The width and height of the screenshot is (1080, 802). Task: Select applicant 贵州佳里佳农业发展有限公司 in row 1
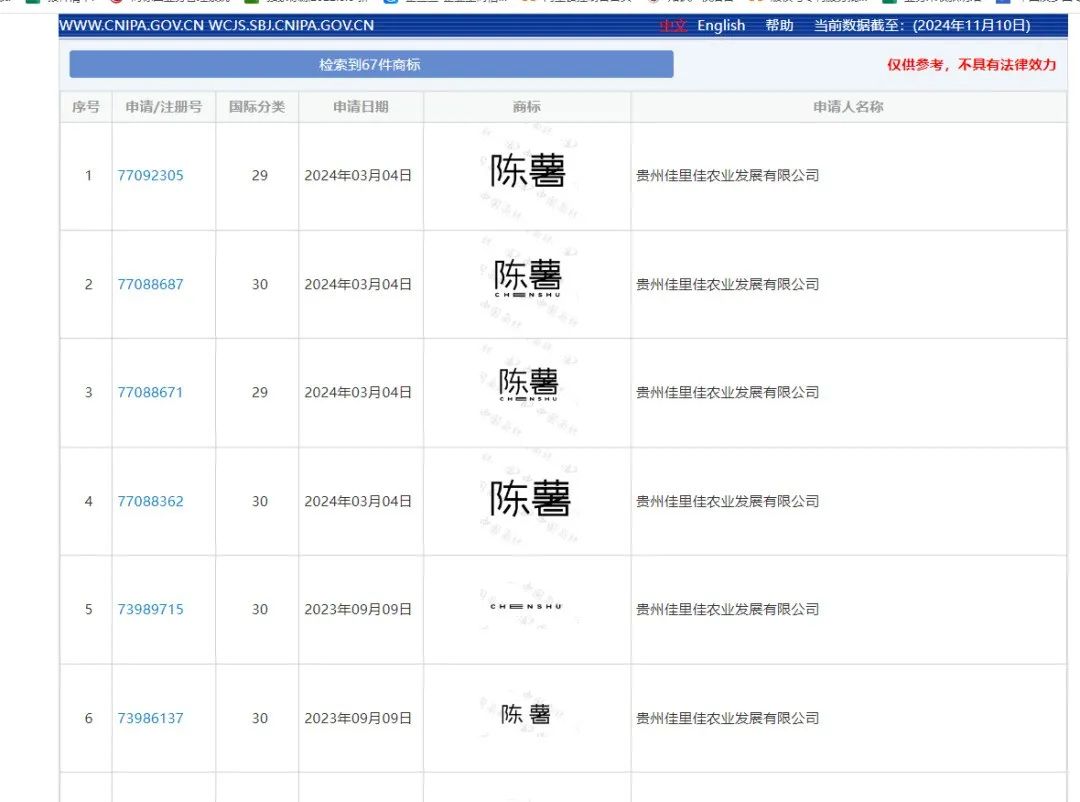coord(727,175)
